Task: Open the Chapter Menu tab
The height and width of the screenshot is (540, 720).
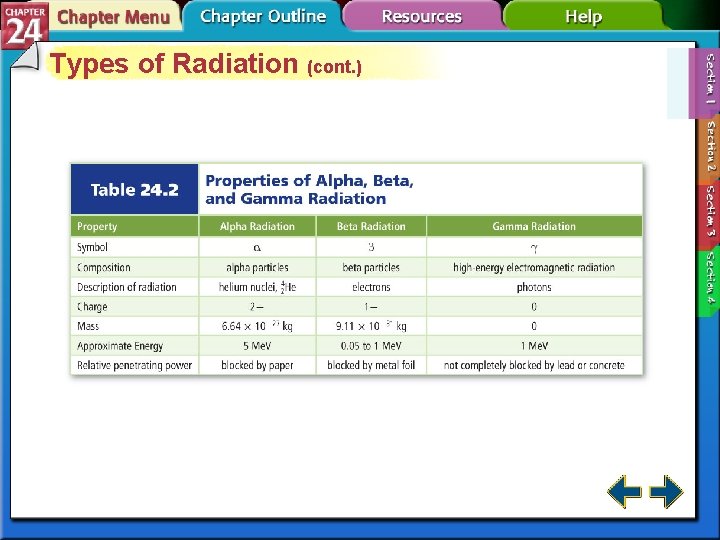Action: click(113, 17)
